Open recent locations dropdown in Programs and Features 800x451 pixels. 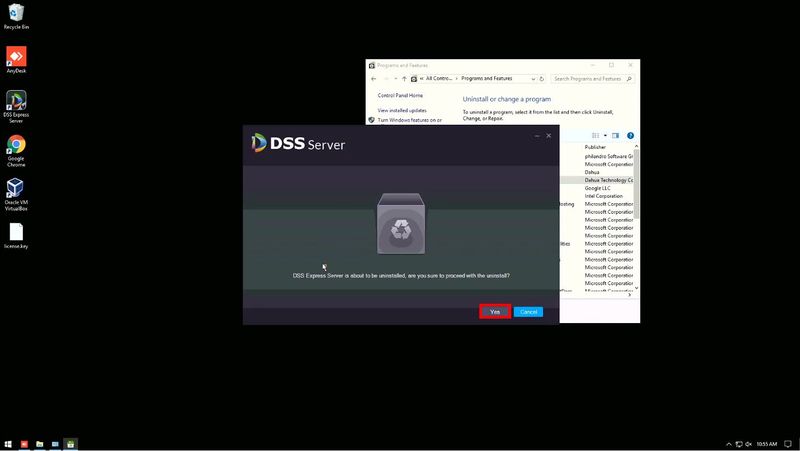[x=395, y=79]
